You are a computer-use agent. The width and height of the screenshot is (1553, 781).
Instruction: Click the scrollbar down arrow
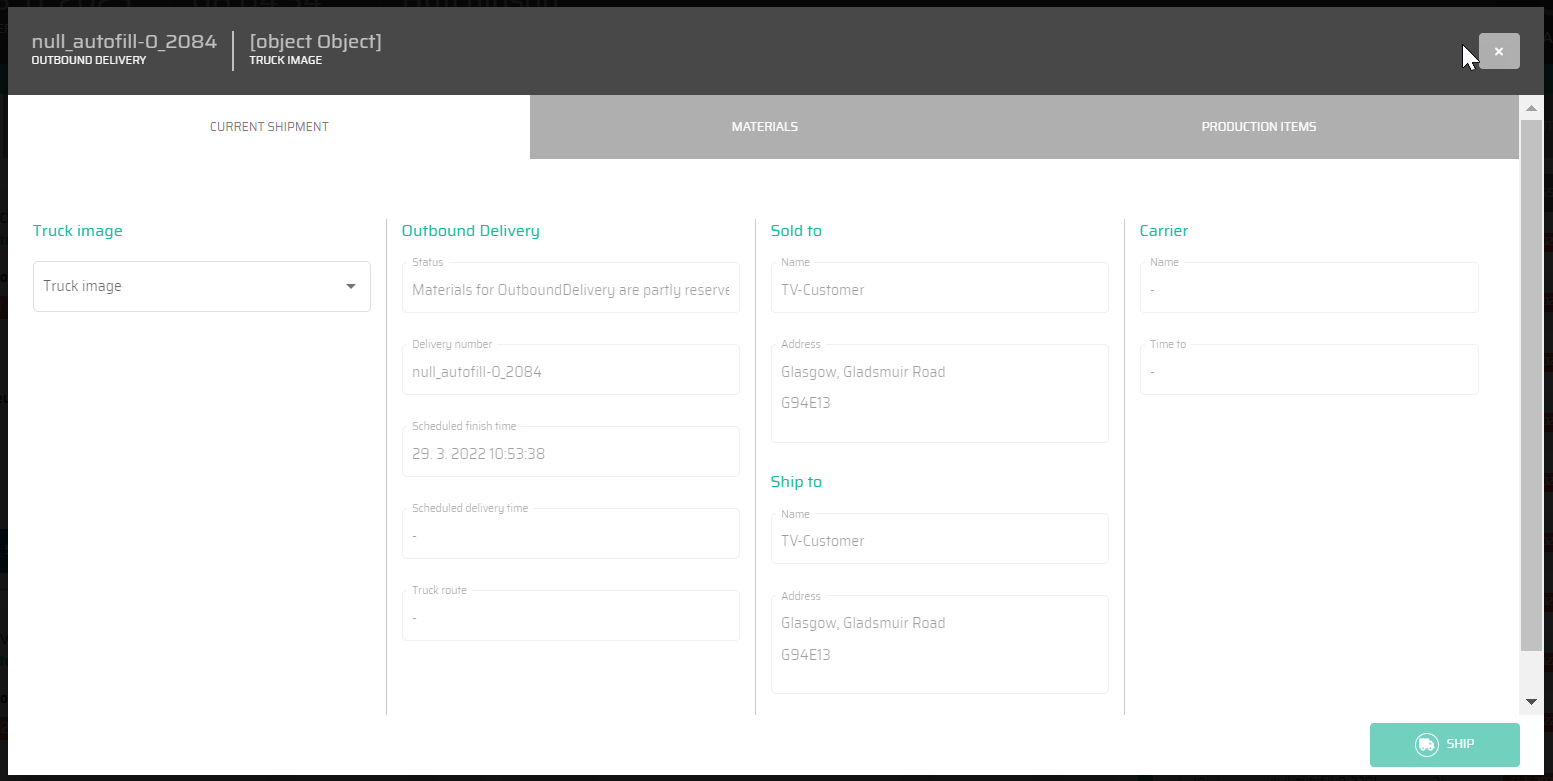[1530, 702]
